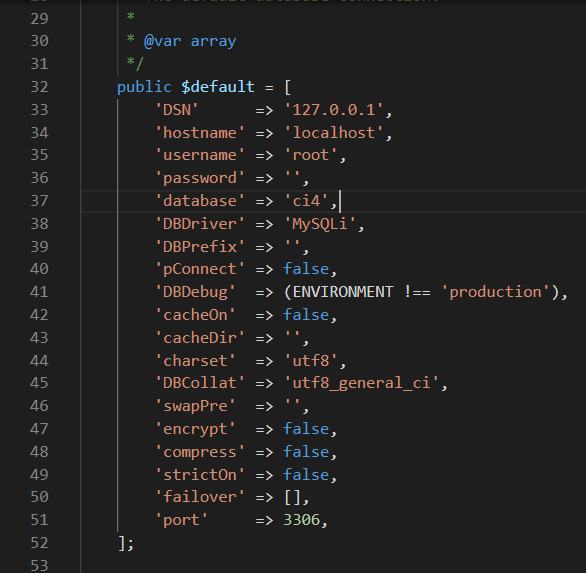Click the 'DSN' array key
Viewport: 586px width, 573px height.
[x=177, y=110]
